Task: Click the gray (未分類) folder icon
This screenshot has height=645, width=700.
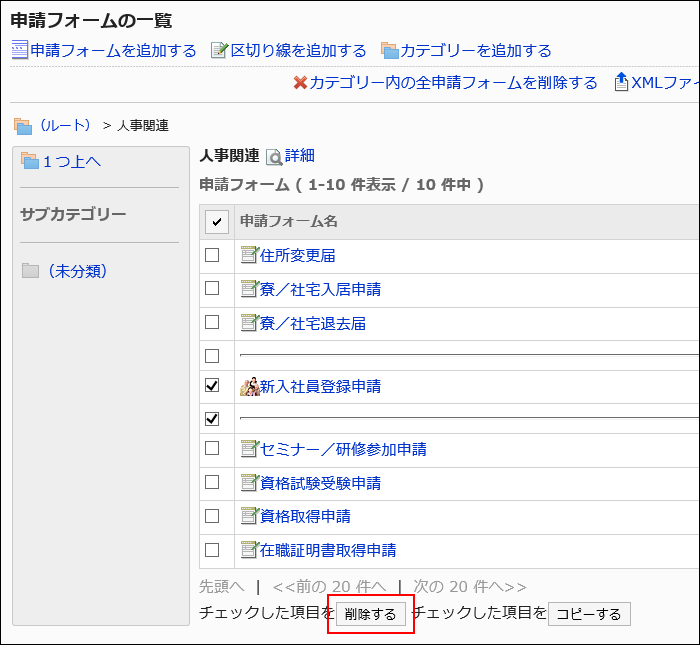Action: (30, 270)
